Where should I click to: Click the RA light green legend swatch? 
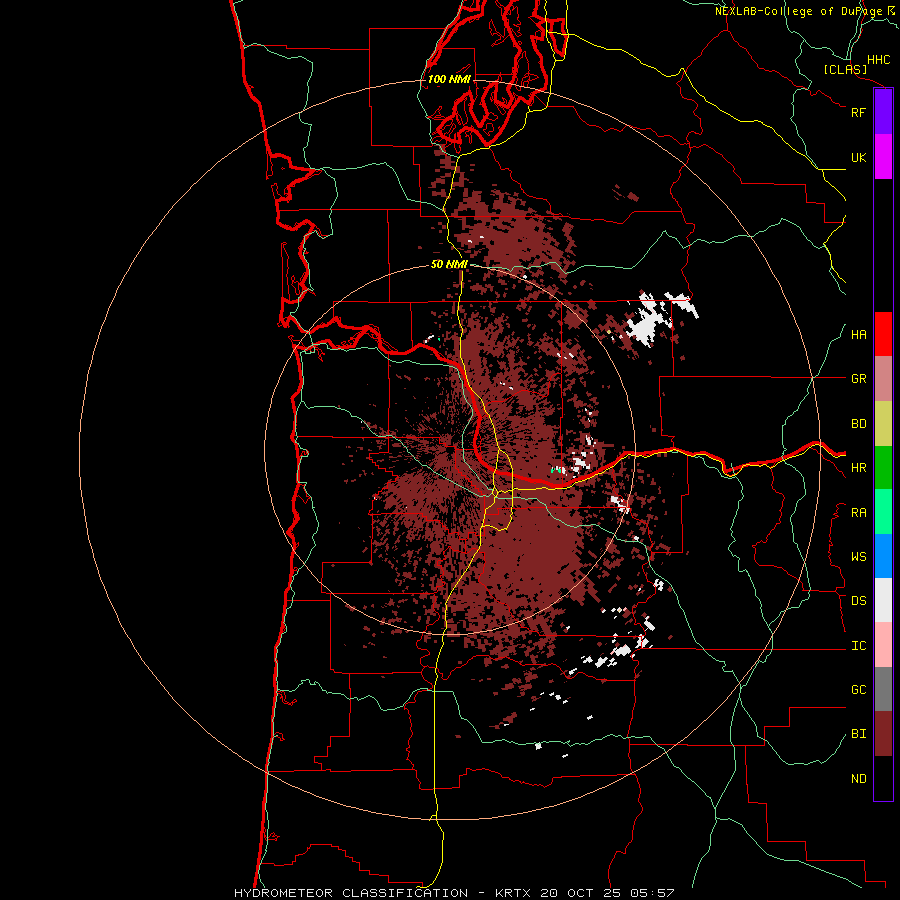[x=883, y=512]
